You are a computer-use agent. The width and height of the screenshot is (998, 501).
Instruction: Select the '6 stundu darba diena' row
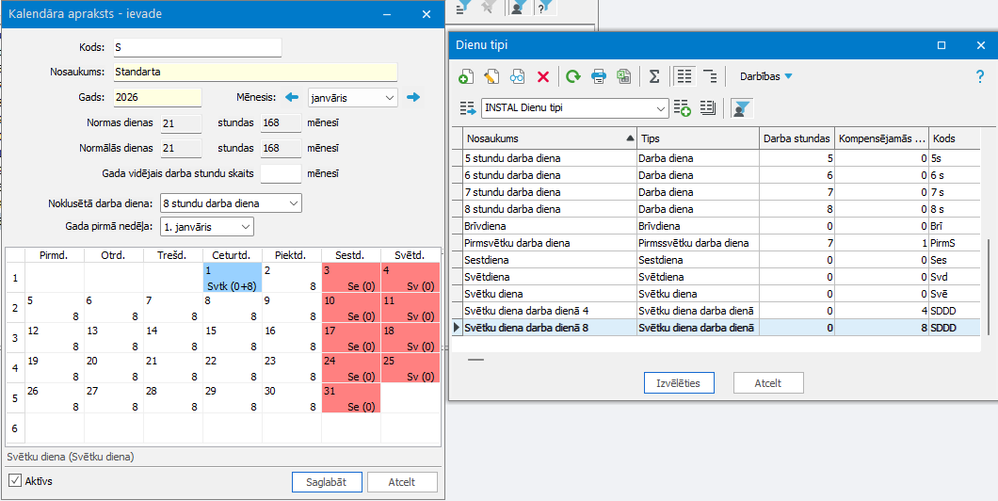click(716, 174)
